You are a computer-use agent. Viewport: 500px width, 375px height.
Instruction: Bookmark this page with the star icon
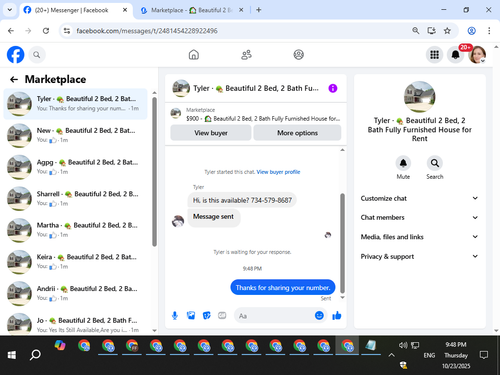(x=447, y=31)
